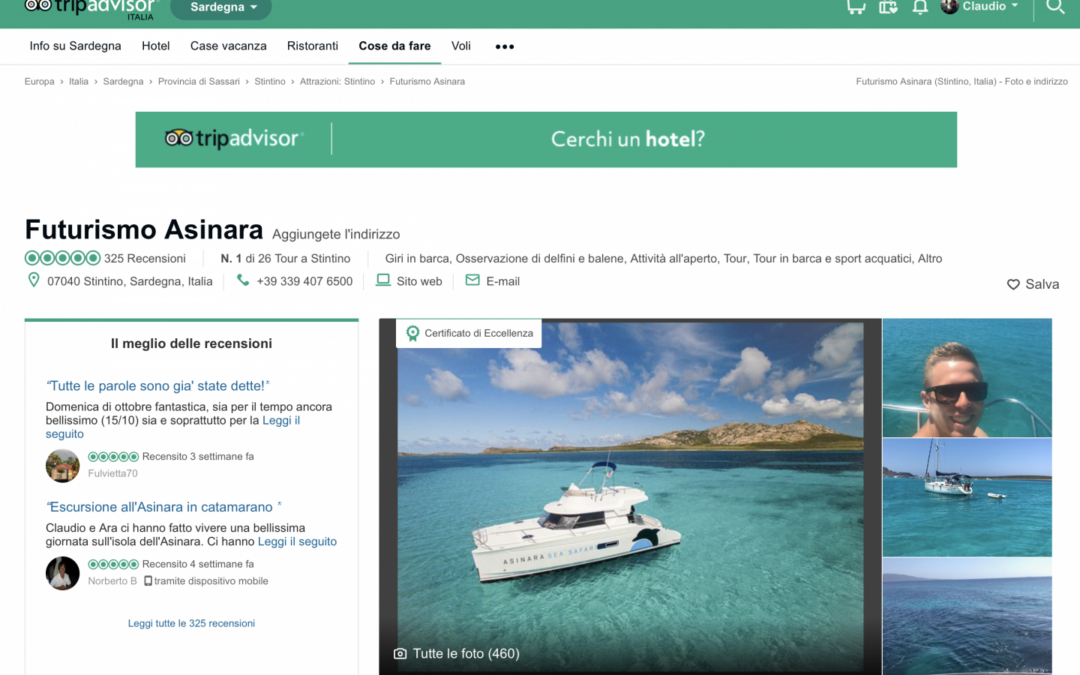The image size is (1080, 675).
Task: Click phone number +39 339 407 6500
Action: click(304, 281)
